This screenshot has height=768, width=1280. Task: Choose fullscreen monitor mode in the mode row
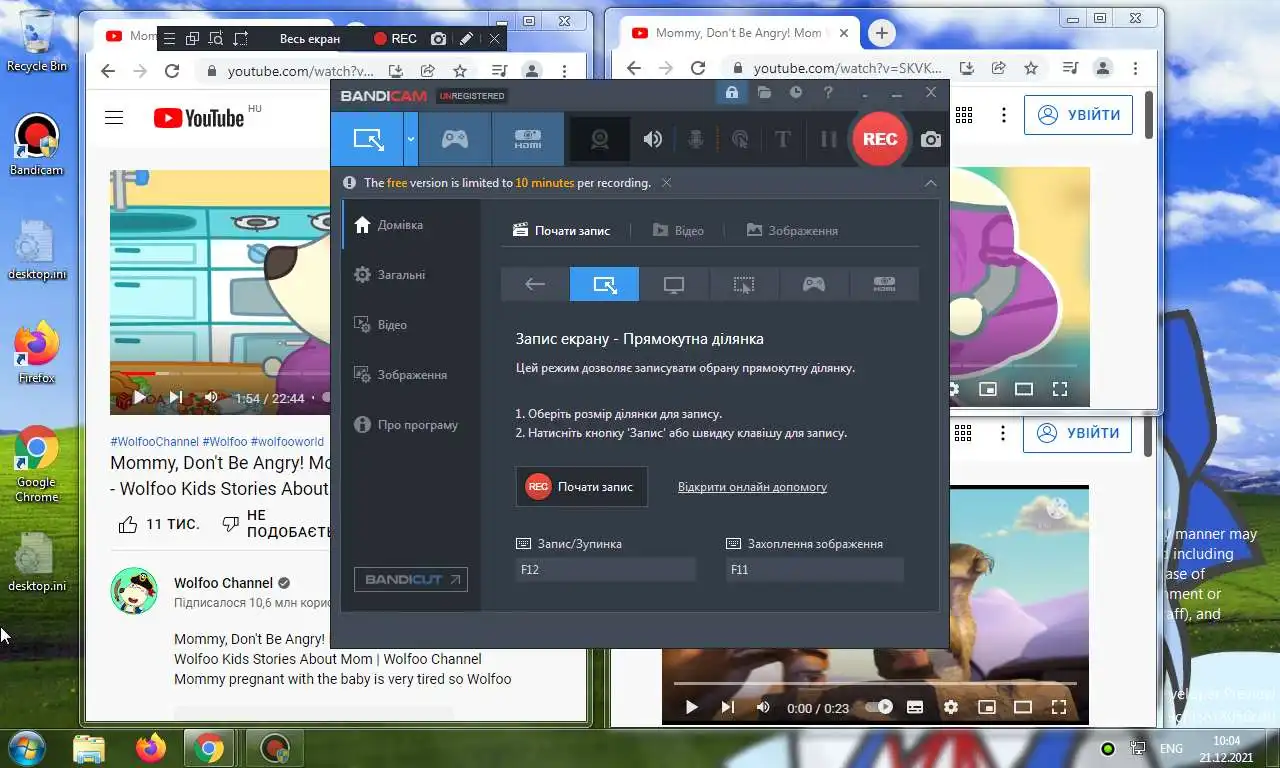674,284
